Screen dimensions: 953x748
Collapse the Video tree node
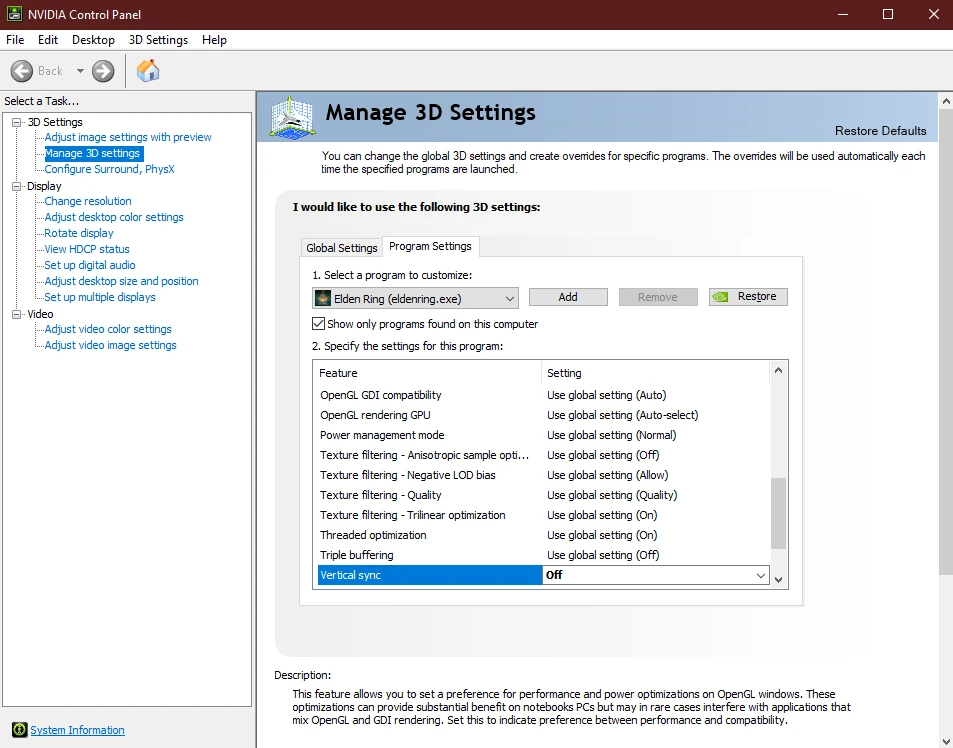coord(17,314)
